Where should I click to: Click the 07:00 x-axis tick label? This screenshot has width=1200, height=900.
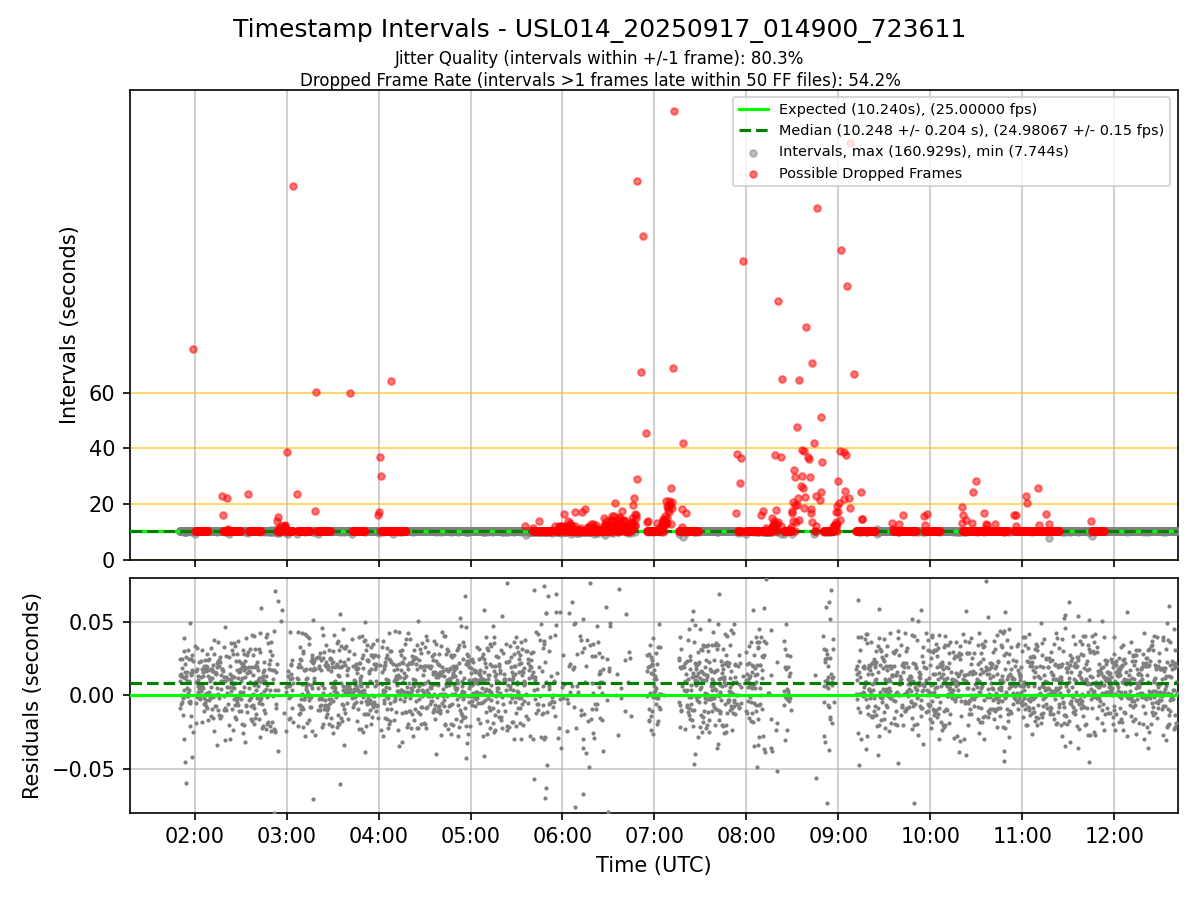coord(654,832)
